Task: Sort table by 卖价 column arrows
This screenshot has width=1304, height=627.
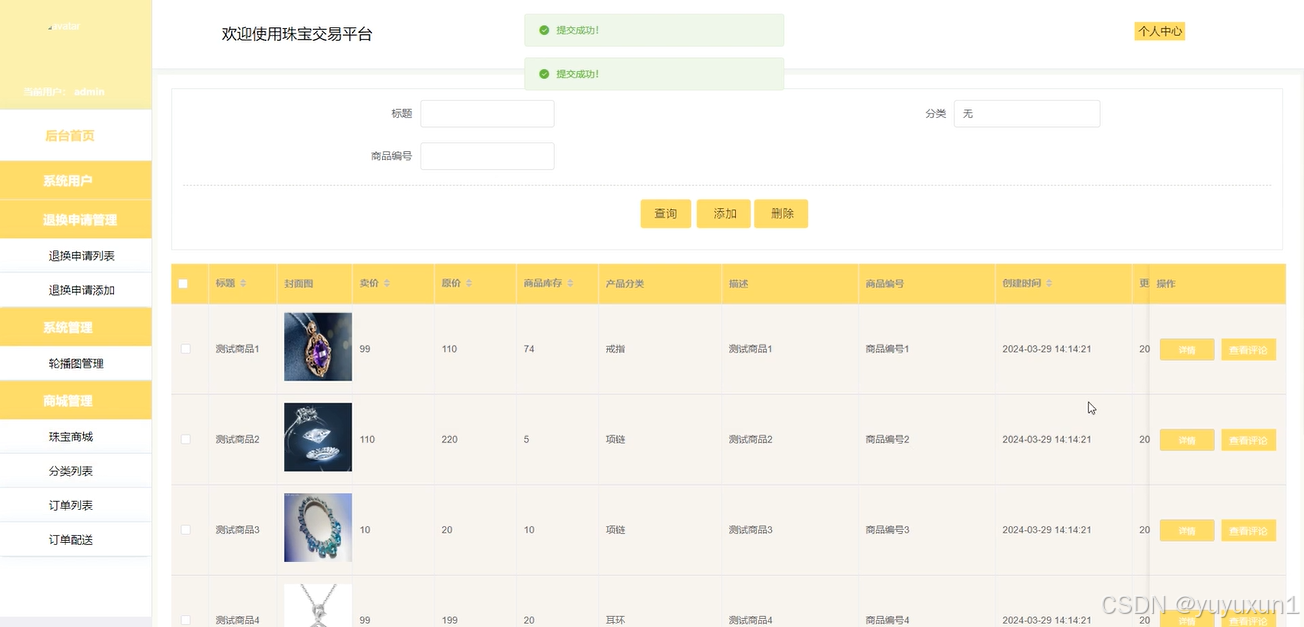Action: pyautogui.click(x=387, y=284)
